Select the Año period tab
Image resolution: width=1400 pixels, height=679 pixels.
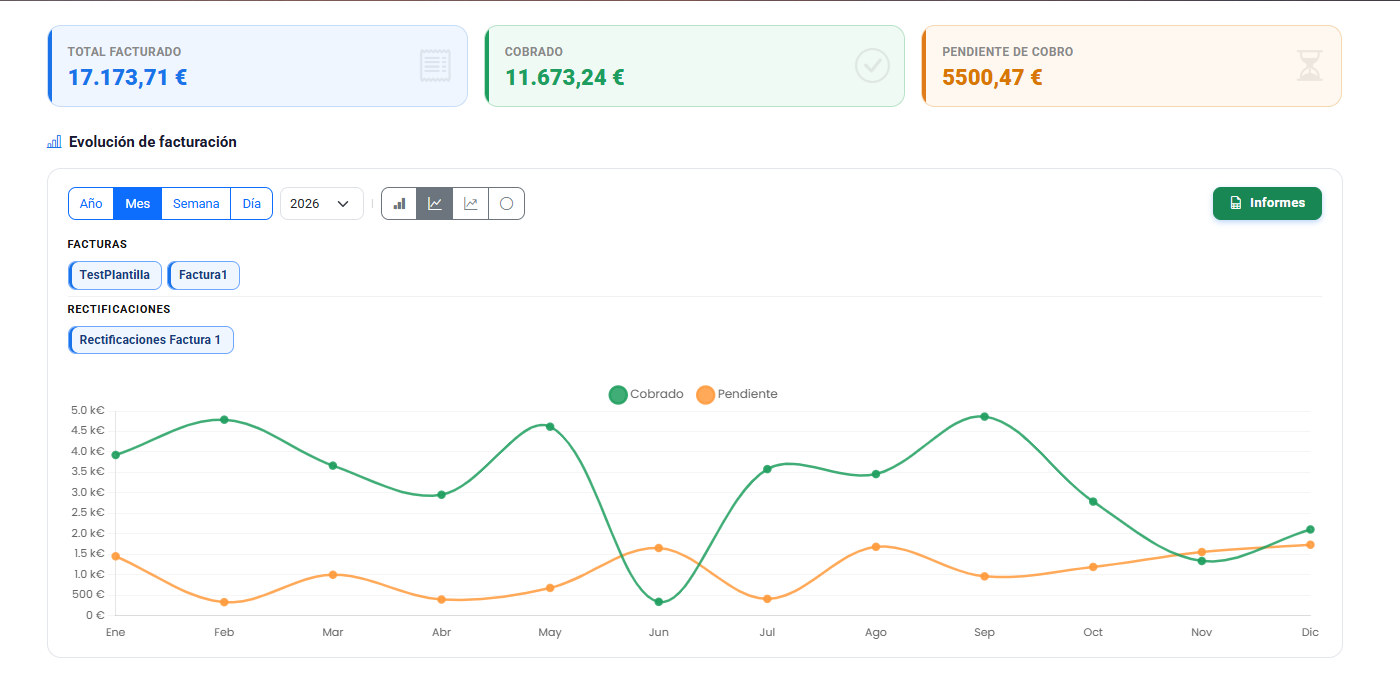click(x=91, y=204)
